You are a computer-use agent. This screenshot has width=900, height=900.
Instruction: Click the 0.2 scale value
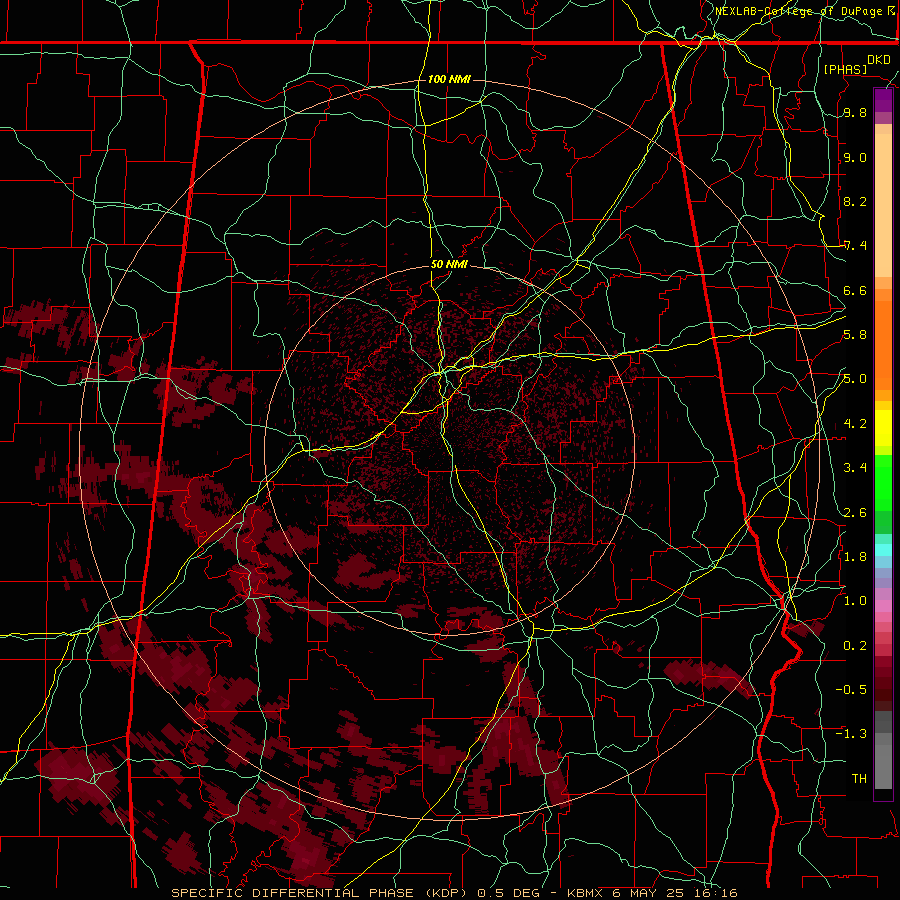point(855,646)
